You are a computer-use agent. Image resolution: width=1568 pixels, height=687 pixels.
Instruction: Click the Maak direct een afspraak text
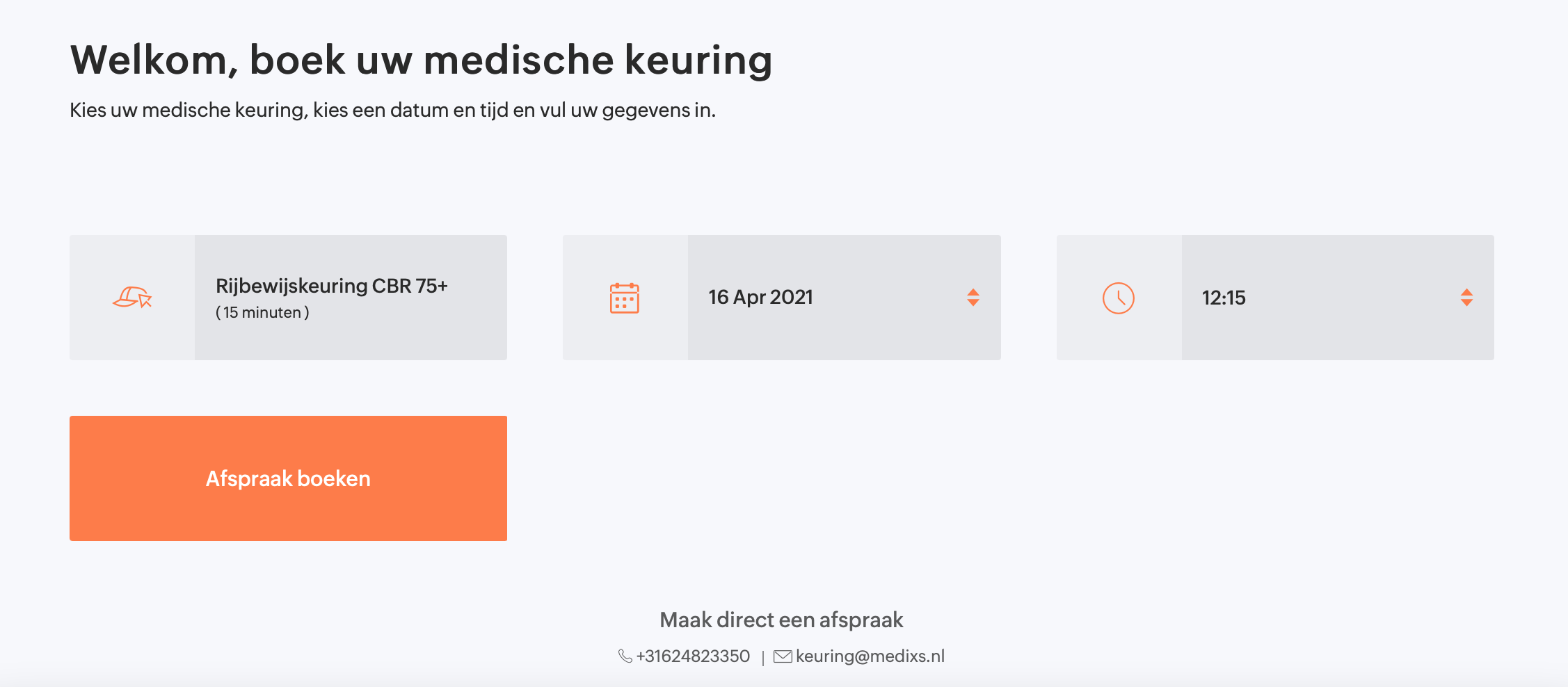coord(781,620)
